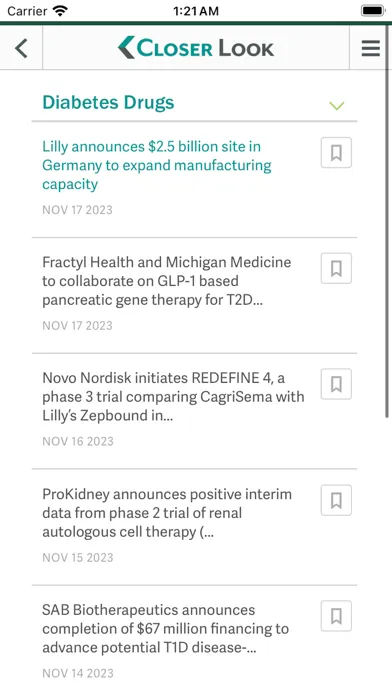Bookmark the Lilly Germany site article
The height and width of the screenshot is (696, 392).
(336, 153)
